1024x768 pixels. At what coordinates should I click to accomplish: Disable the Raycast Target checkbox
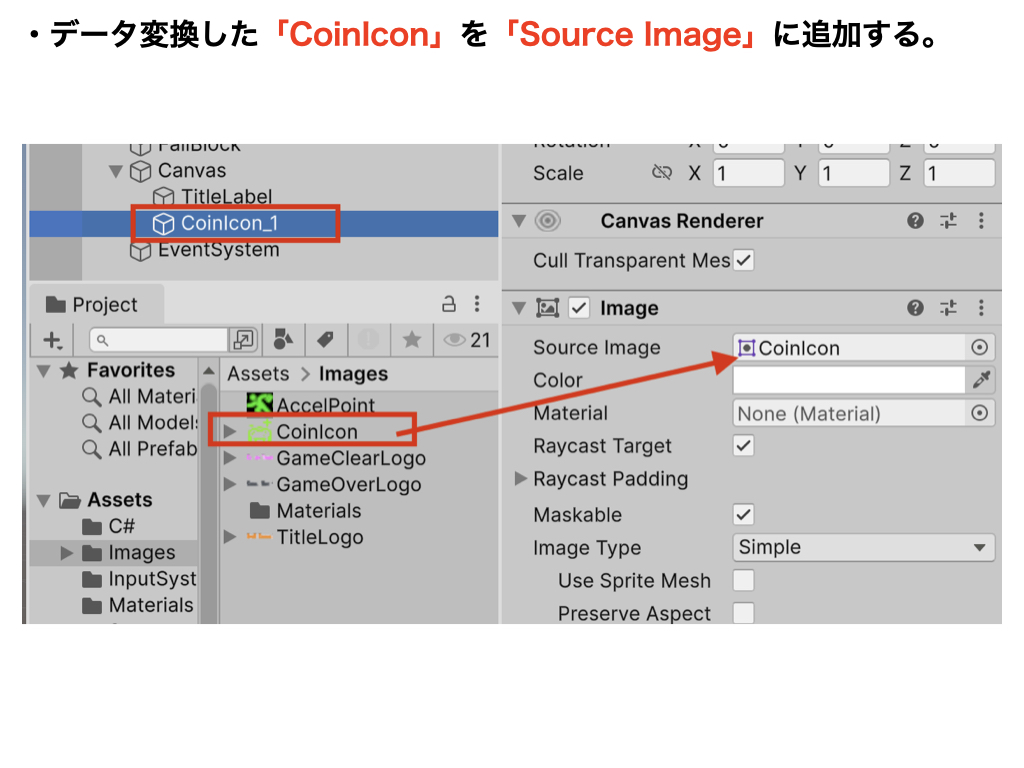tap(743, 446)
